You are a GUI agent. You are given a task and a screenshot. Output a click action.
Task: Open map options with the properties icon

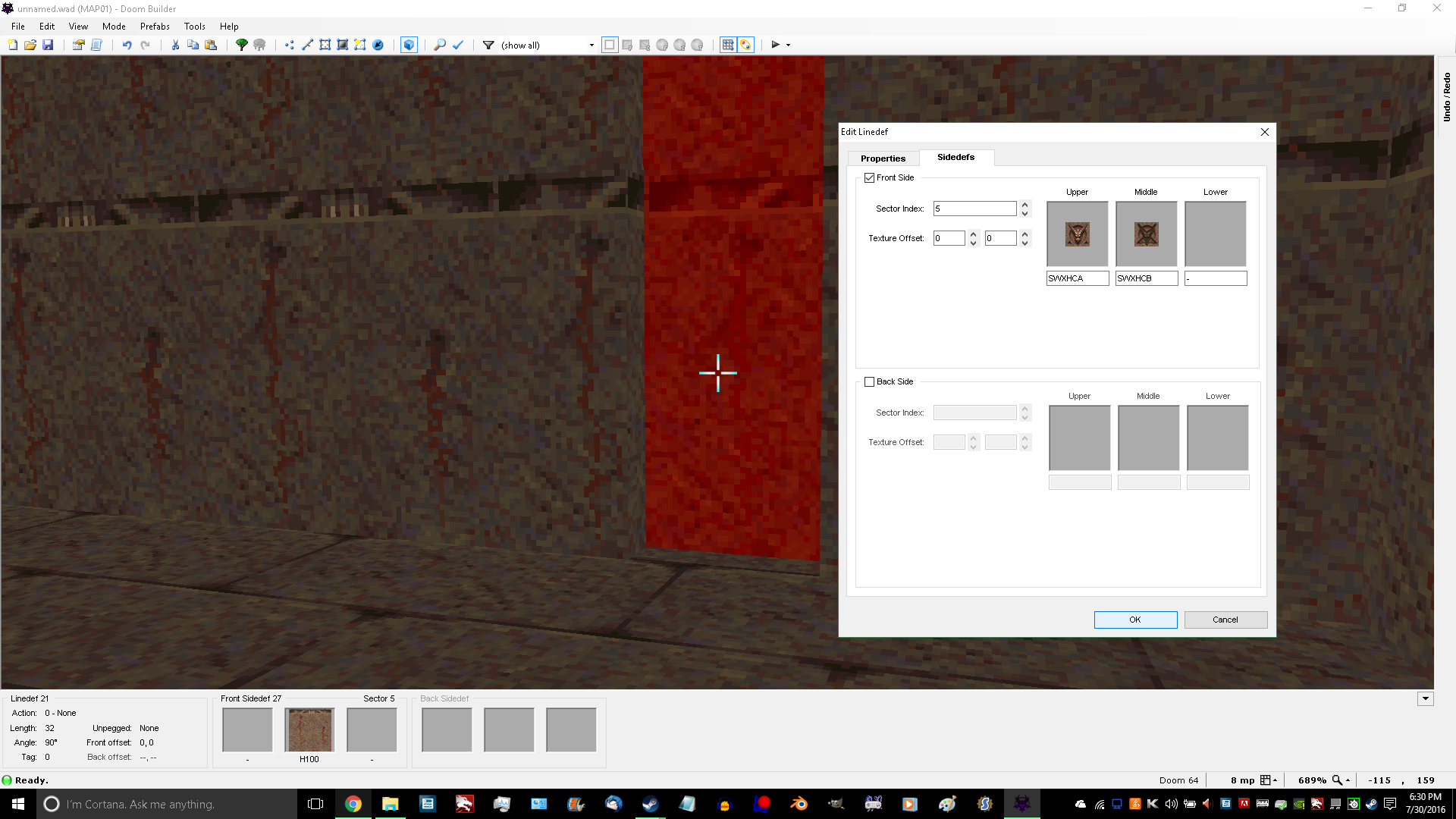80,45
